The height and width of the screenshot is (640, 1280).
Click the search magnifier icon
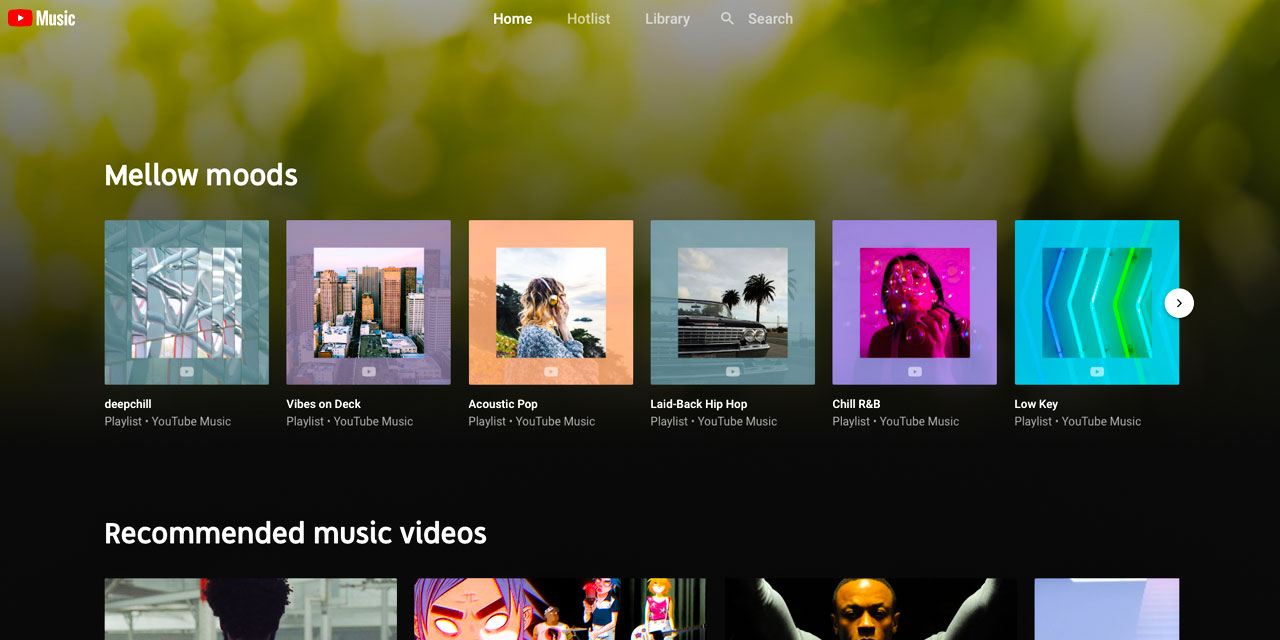click(x=727, y=19)
